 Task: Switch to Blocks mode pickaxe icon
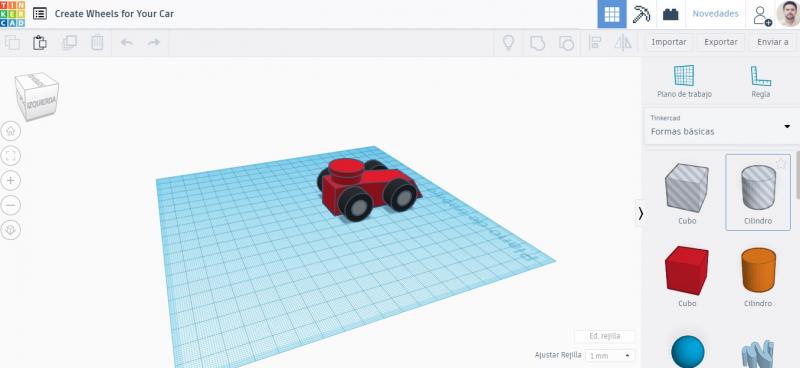coord(641,14)
